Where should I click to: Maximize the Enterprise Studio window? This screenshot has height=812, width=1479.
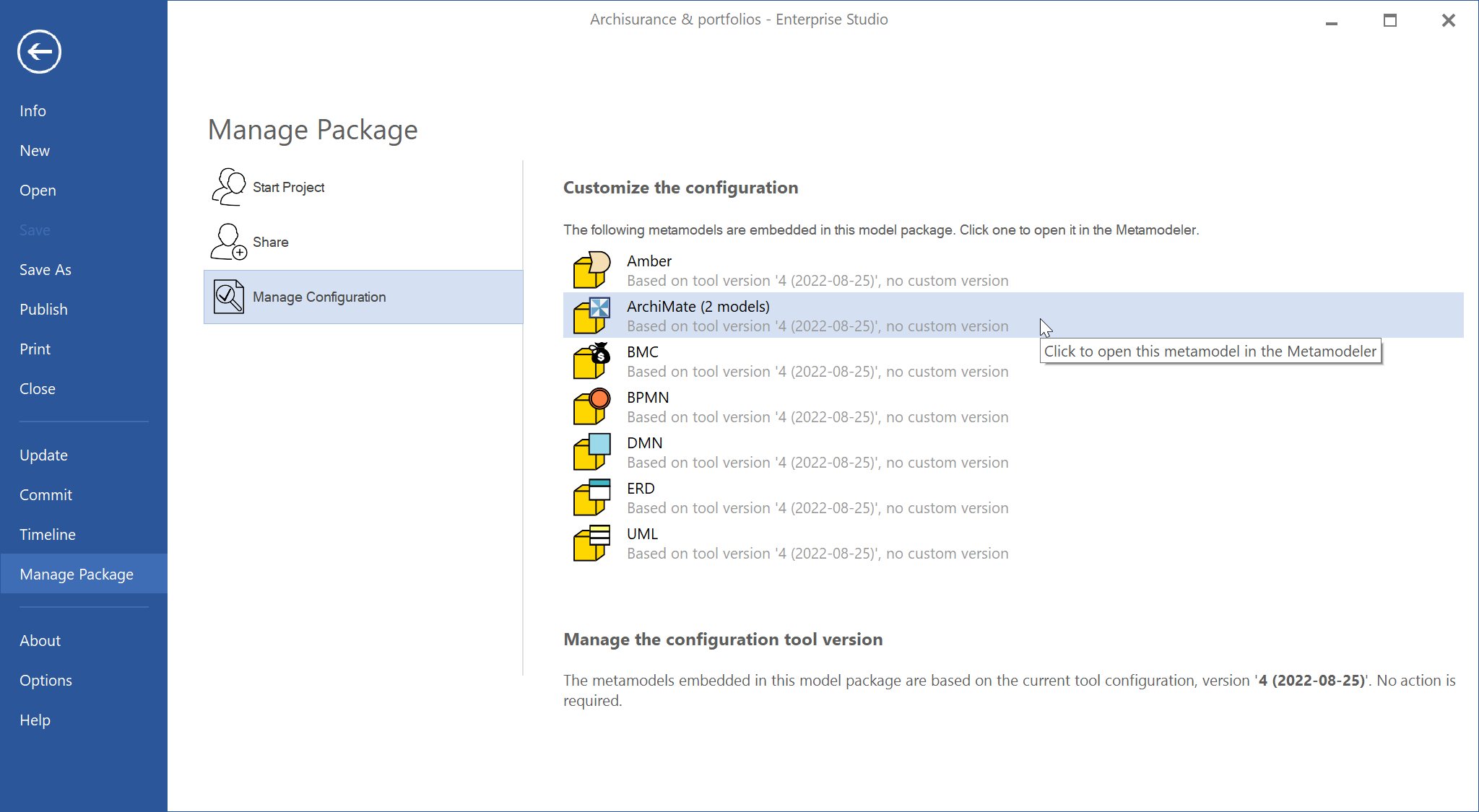[1389, 20]
